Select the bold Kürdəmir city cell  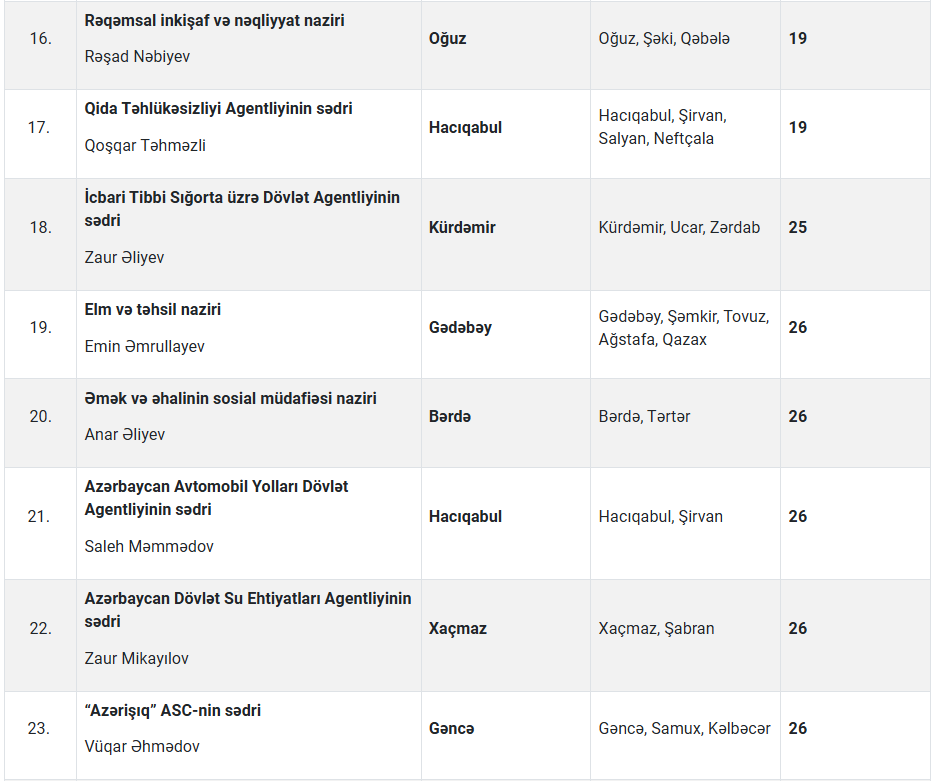click(x=462, y=227)
